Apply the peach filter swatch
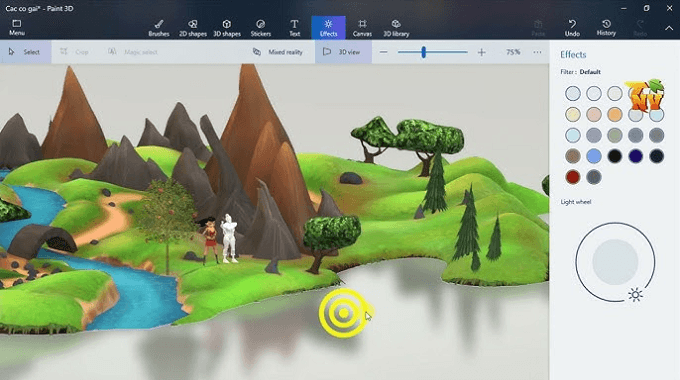 coord(594,115)
